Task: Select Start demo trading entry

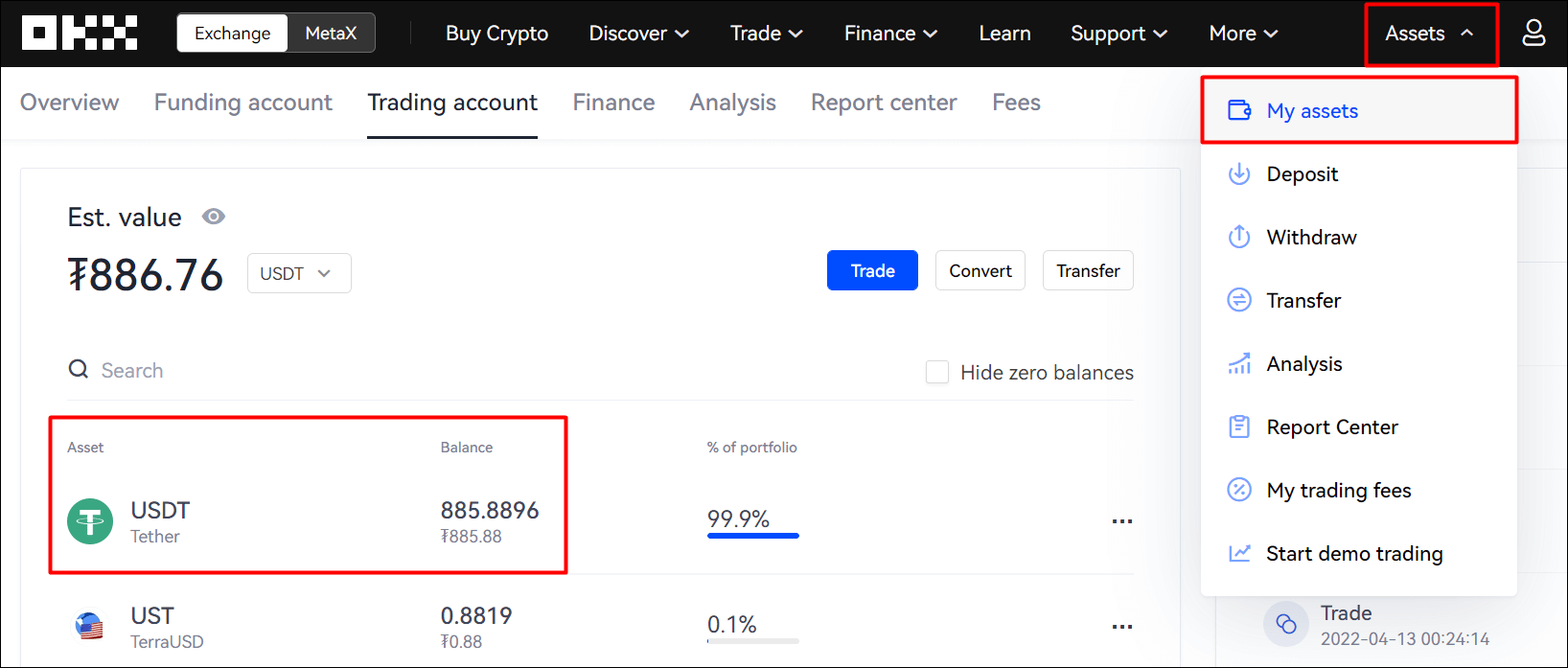Action: click(1359, 553)
